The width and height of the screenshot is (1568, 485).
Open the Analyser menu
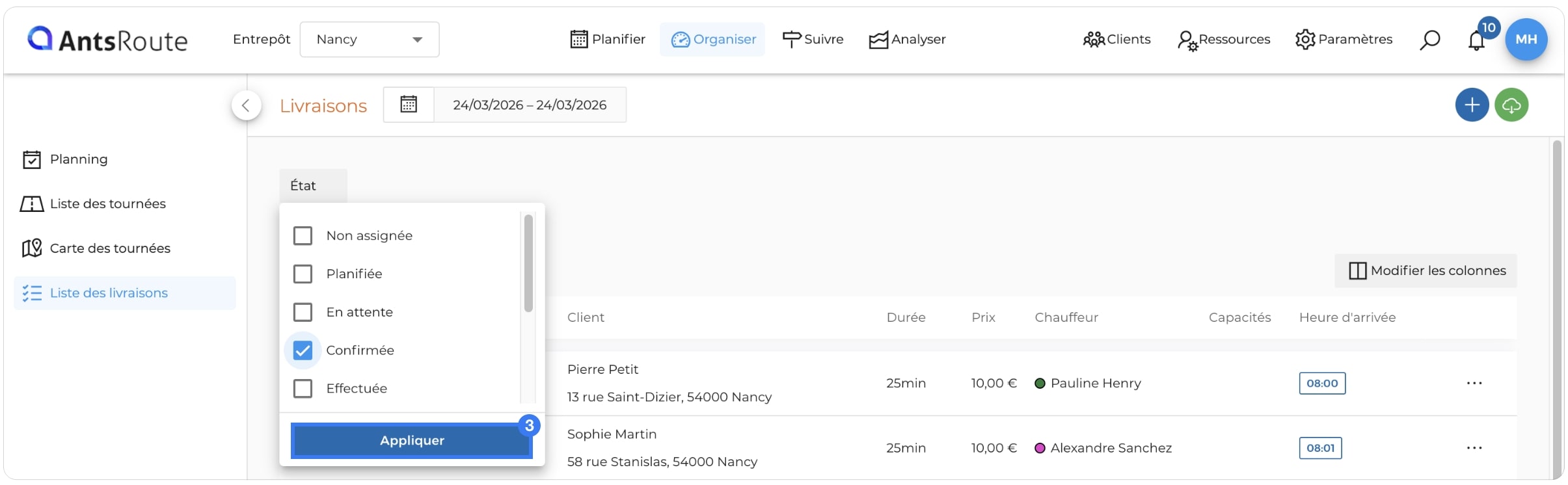click(x=908, y=40)
